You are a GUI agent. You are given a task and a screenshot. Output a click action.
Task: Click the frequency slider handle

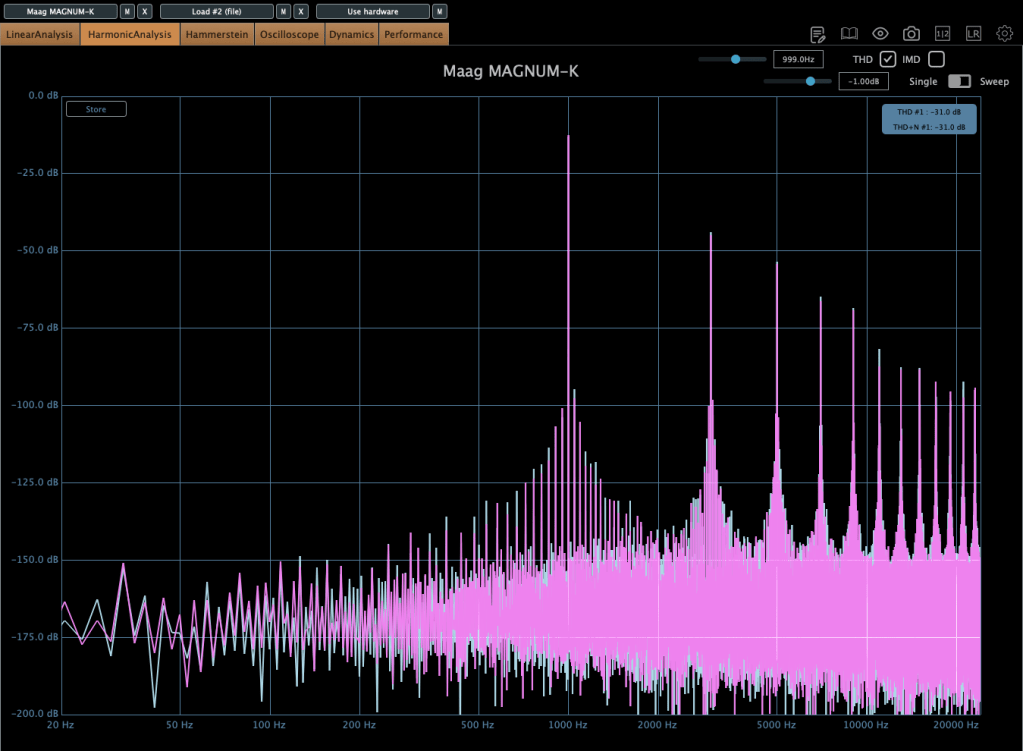[x=736, y=59]
